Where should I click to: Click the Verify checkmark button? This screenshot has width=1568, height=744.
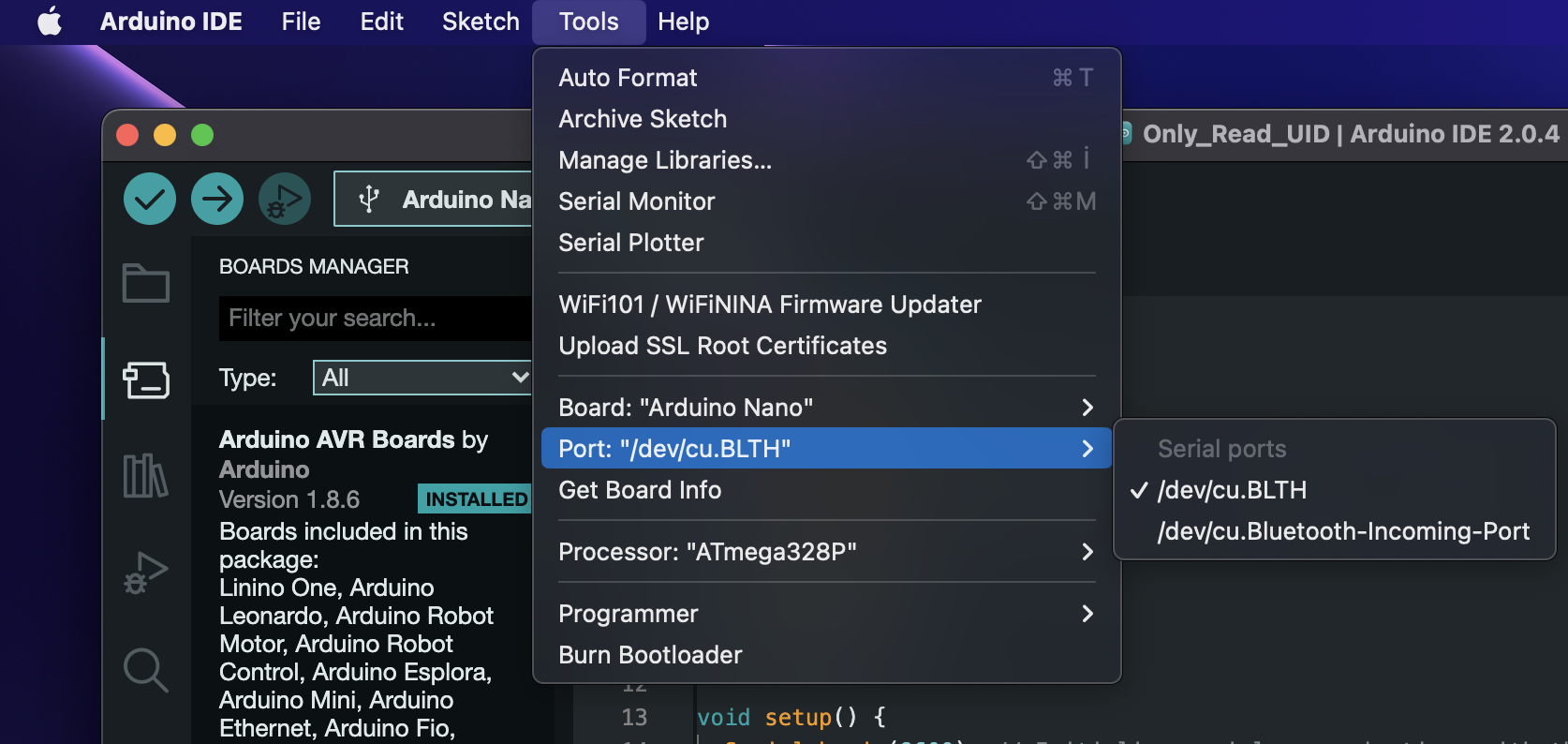(x=150, y=199)
